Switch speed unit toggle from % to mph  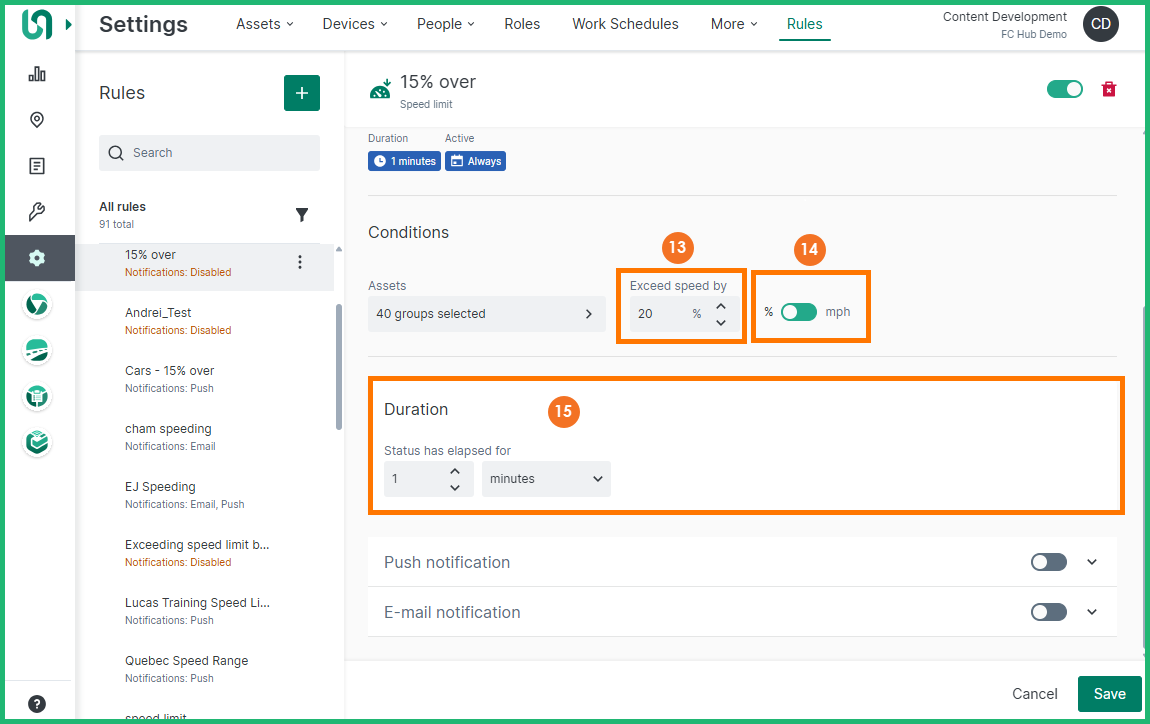[x=799, y=312]
